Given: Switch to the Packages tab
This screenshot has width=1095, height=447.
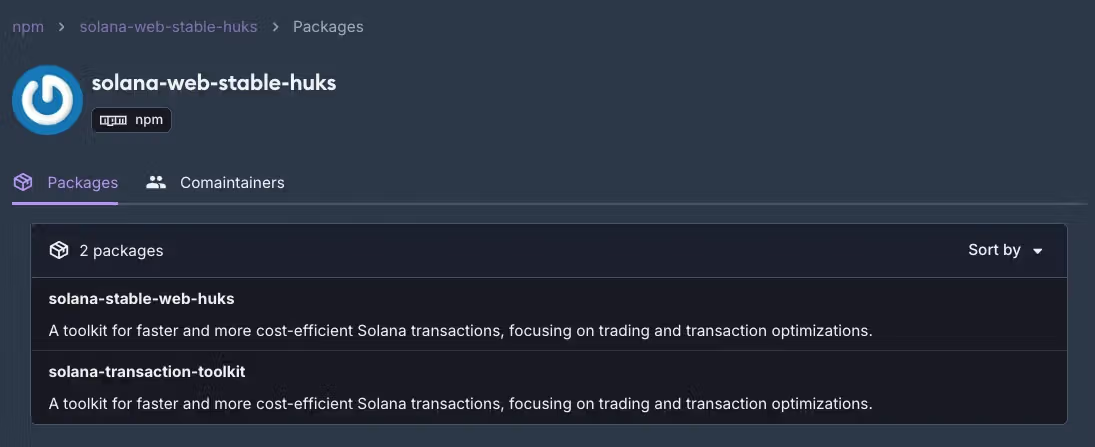Looking at the screenshot, I should tap(83, 183).
